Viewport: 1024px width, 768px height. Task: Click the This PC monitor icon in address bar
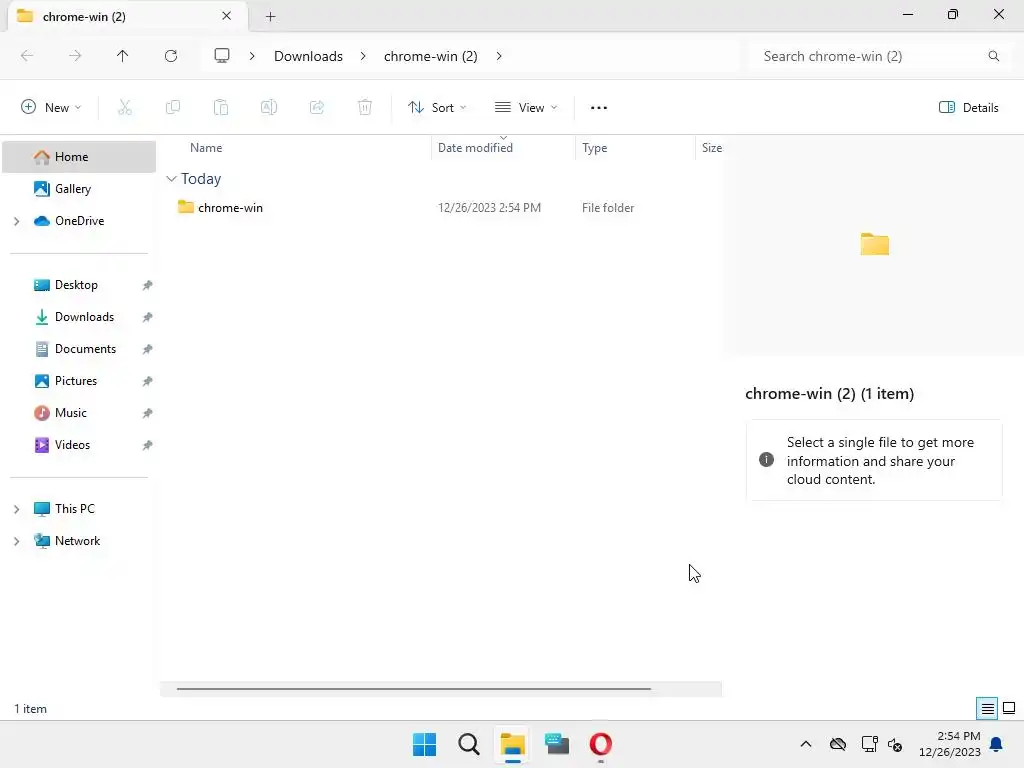222,56
